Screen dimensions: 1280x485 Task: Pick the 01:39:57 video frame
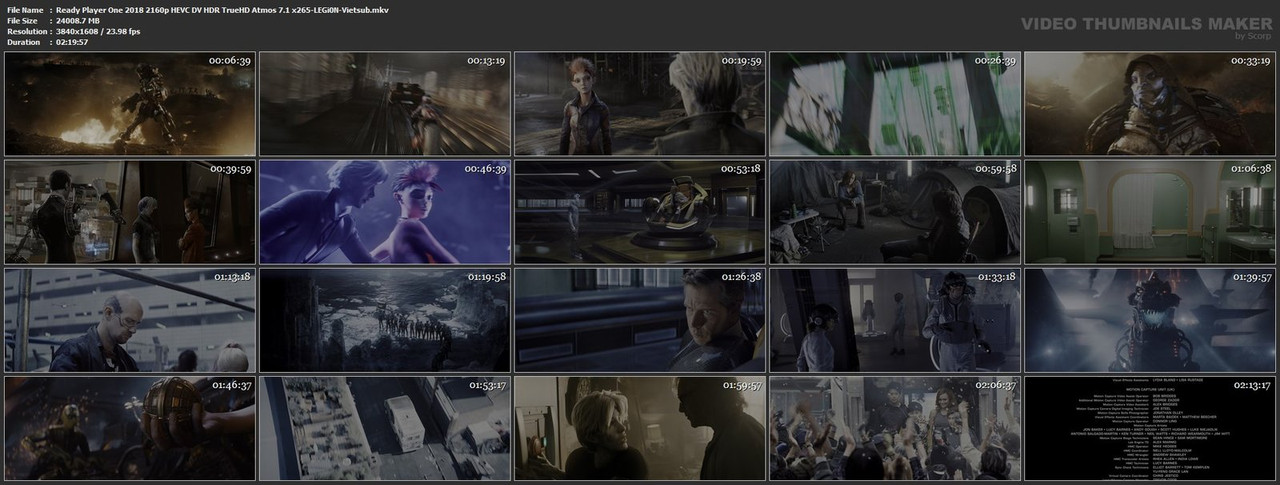(x=1150, y=319)
